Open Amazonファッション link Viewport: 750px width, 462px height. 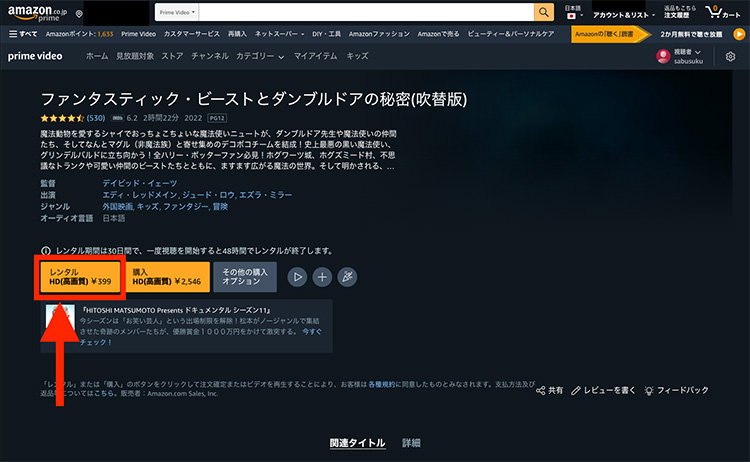click(x=379, y=34)
